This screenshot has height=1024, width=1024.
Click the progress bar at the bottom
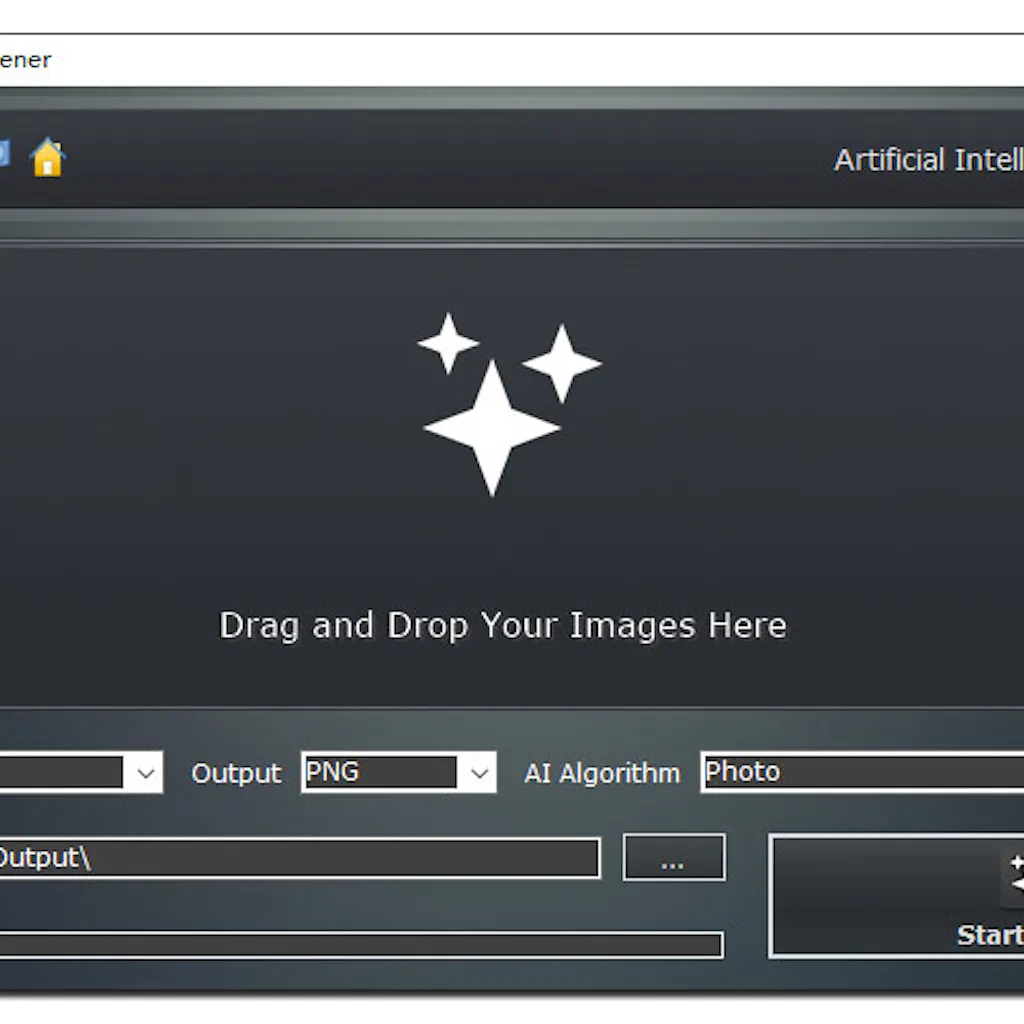pyautogui.click(x=360, y=944)
